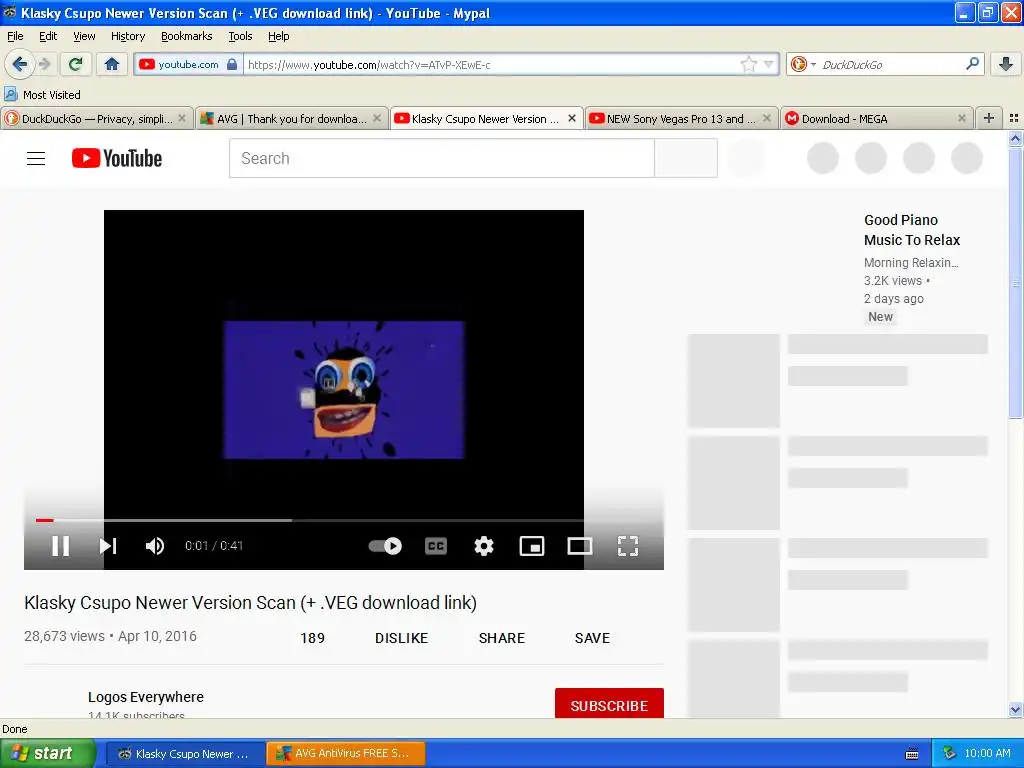Enable miniplayer mode
Screen dimensions: 1024x768
click(x=532, y=546)
